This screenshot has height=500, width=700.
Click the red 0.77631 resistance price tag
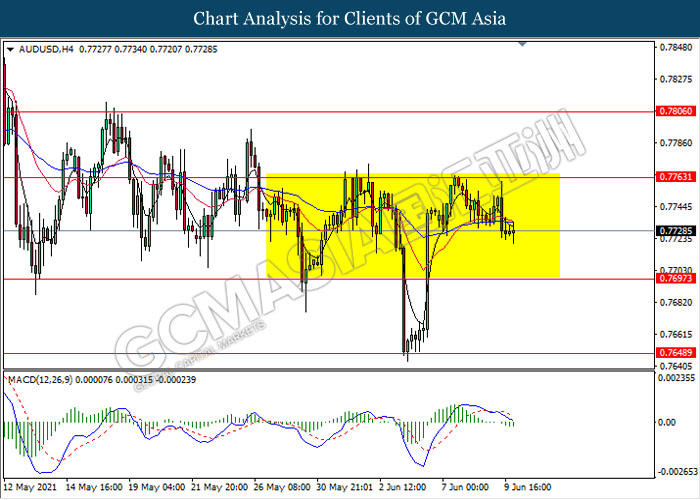pyautogui.click(x=672, y=177)
